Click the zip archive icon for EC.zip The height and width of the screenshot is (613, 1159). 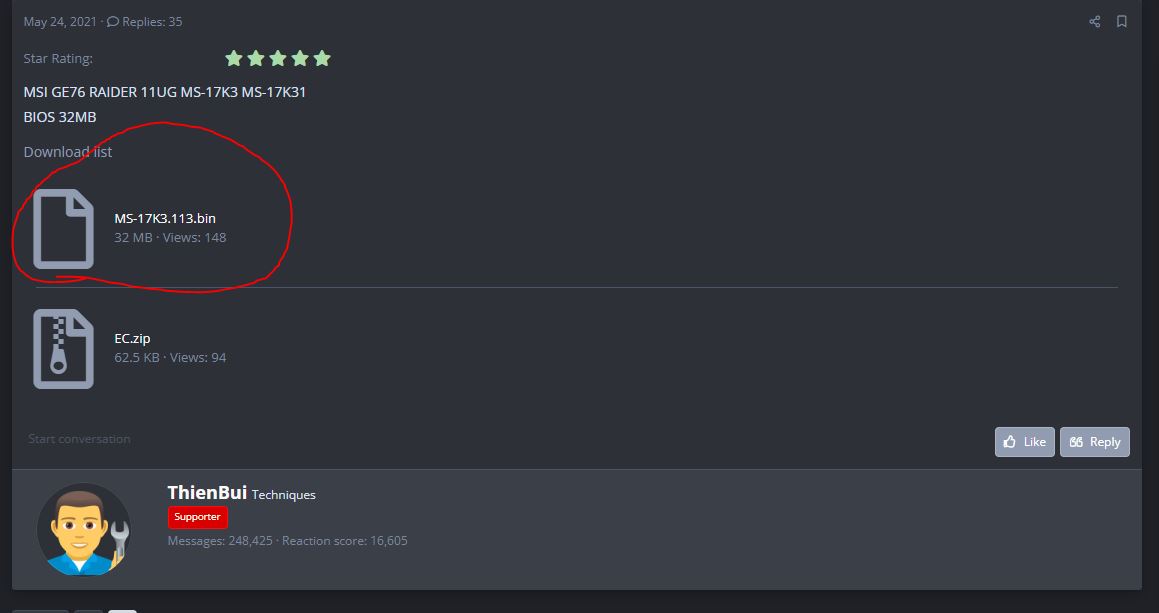[64, 349]
